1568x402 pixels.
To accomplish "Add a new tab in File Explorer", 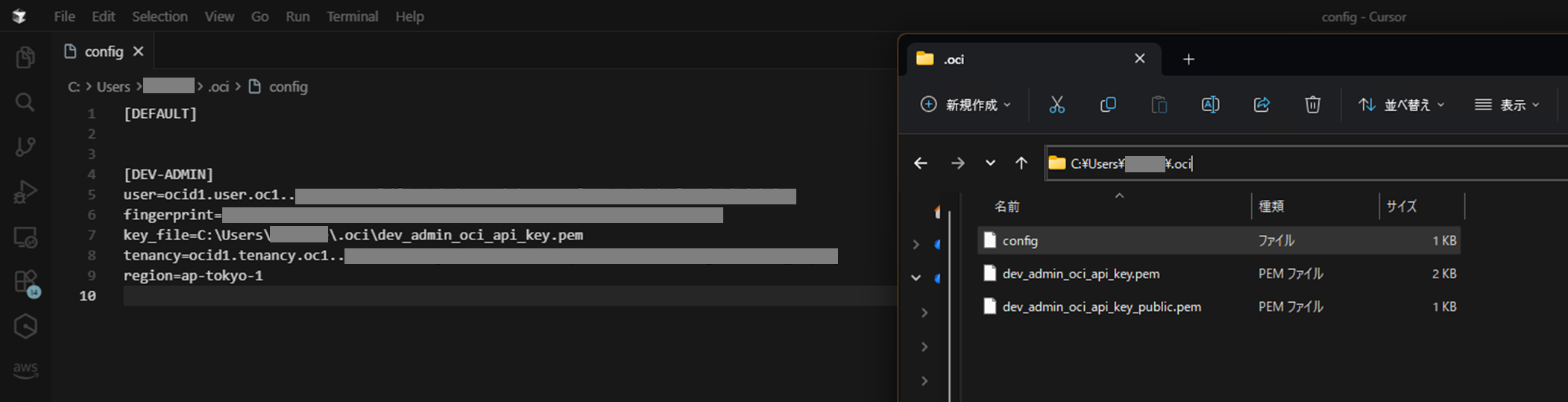I will (1188, 59).
